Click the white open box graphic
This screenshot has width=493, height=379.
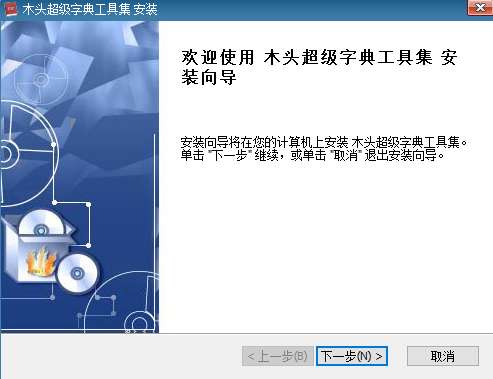[x=37, y=248]
